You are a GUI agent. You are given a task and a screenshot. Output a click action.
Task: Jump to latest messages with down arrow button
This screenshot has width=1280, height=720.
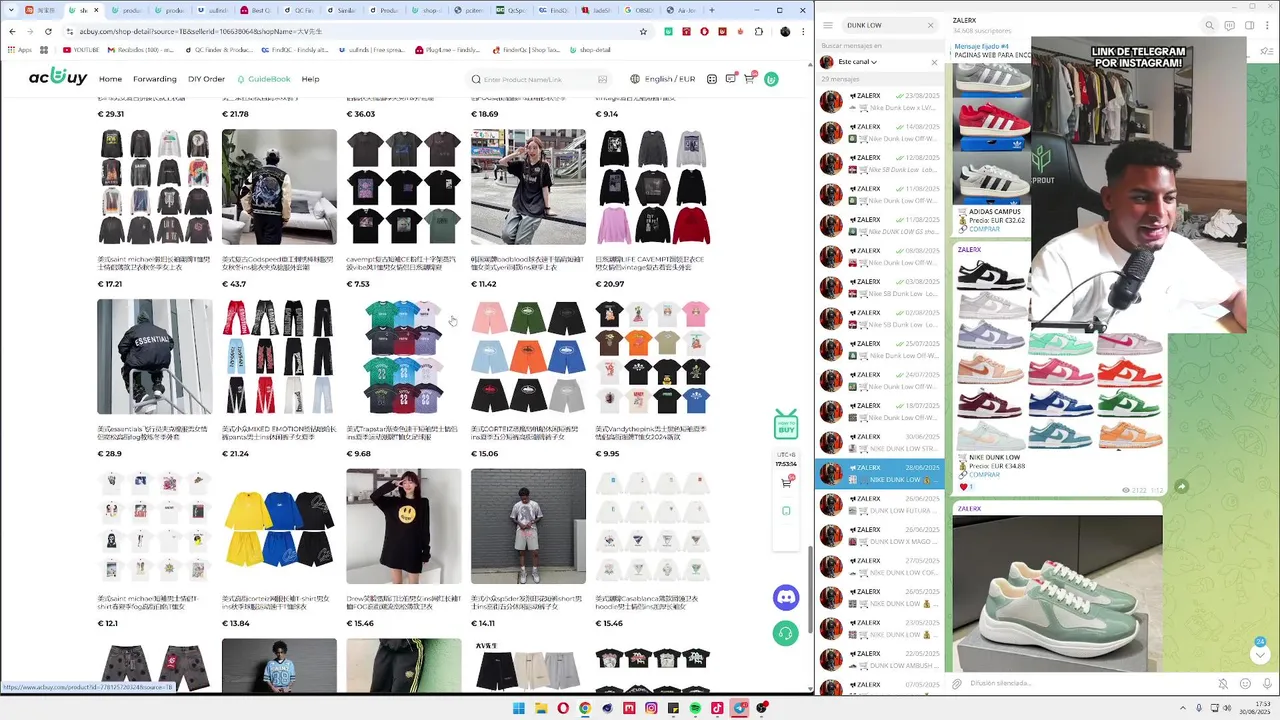(x=1260, y=654)
